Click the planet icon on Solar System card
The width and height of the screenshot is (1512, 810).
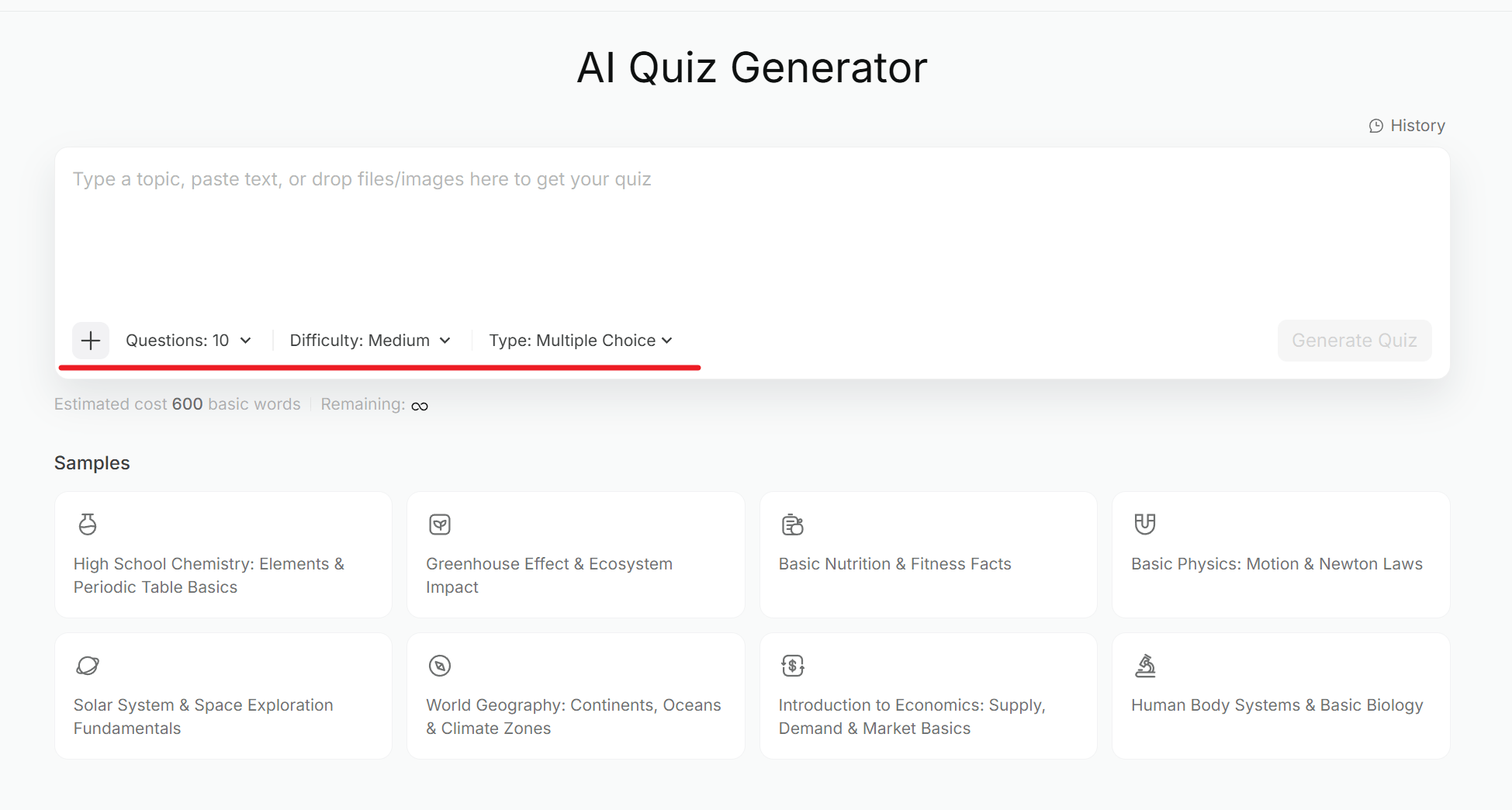tap(88, 666)
